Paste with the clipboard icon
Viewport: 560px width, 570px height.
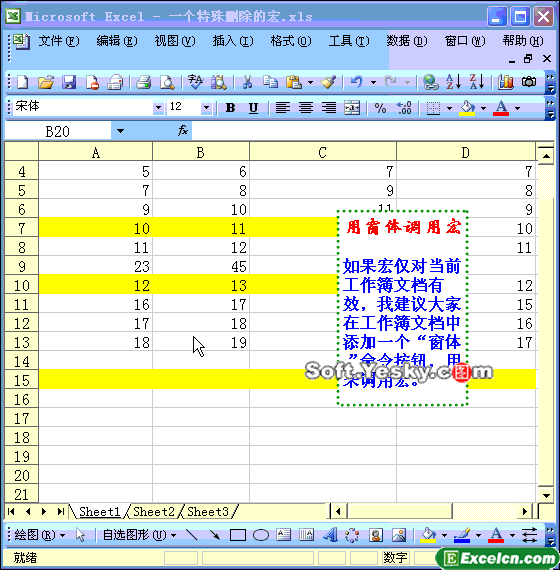point(294,82)
